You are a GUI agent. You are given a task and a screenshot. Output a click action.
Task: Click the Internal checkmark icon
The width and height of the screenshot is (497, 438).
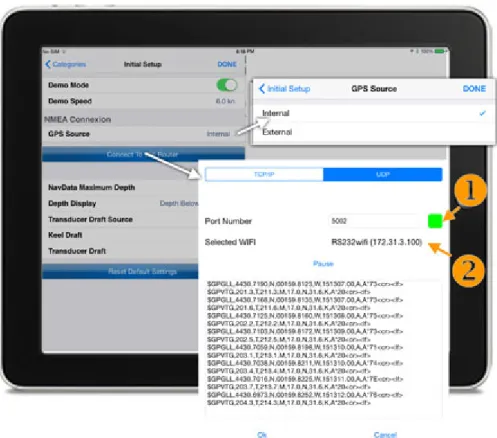[x=482, y=113]
